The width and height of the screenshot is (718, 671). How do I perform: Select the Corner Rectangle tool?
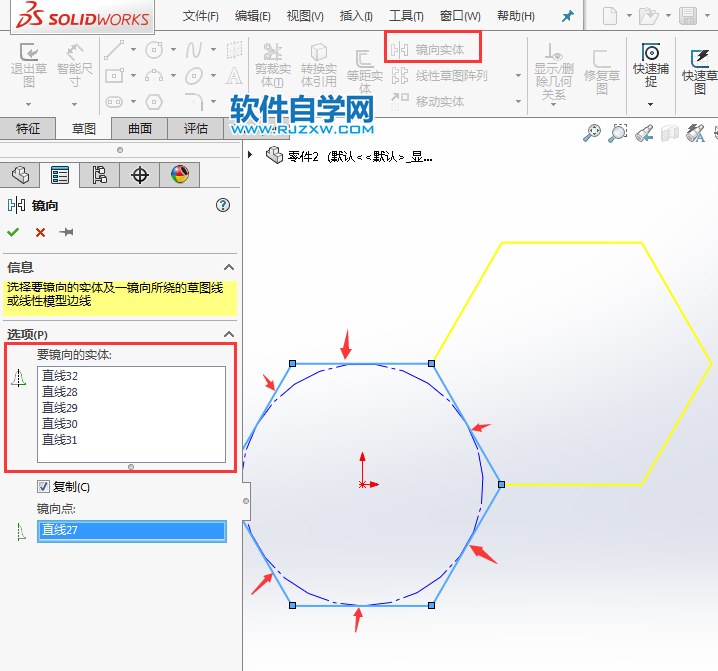114,75
